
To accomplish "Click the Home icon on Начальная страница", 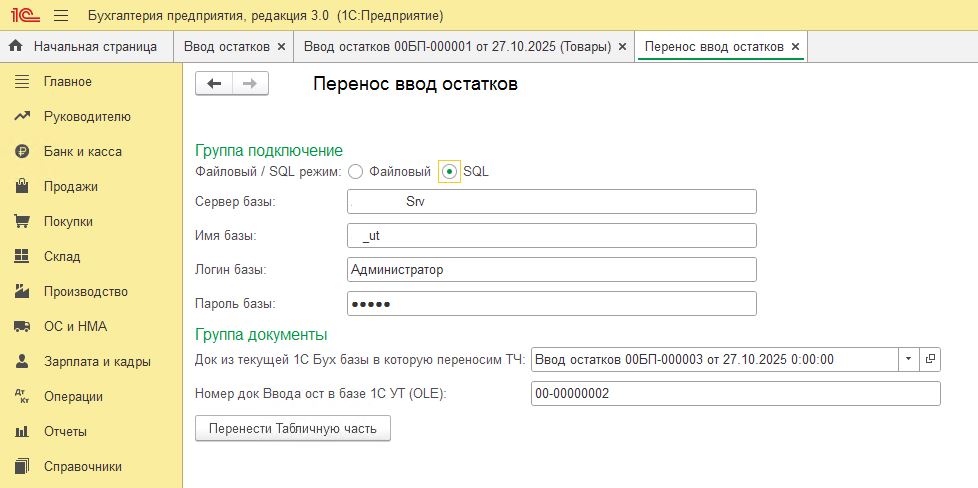I will (16, 46).
